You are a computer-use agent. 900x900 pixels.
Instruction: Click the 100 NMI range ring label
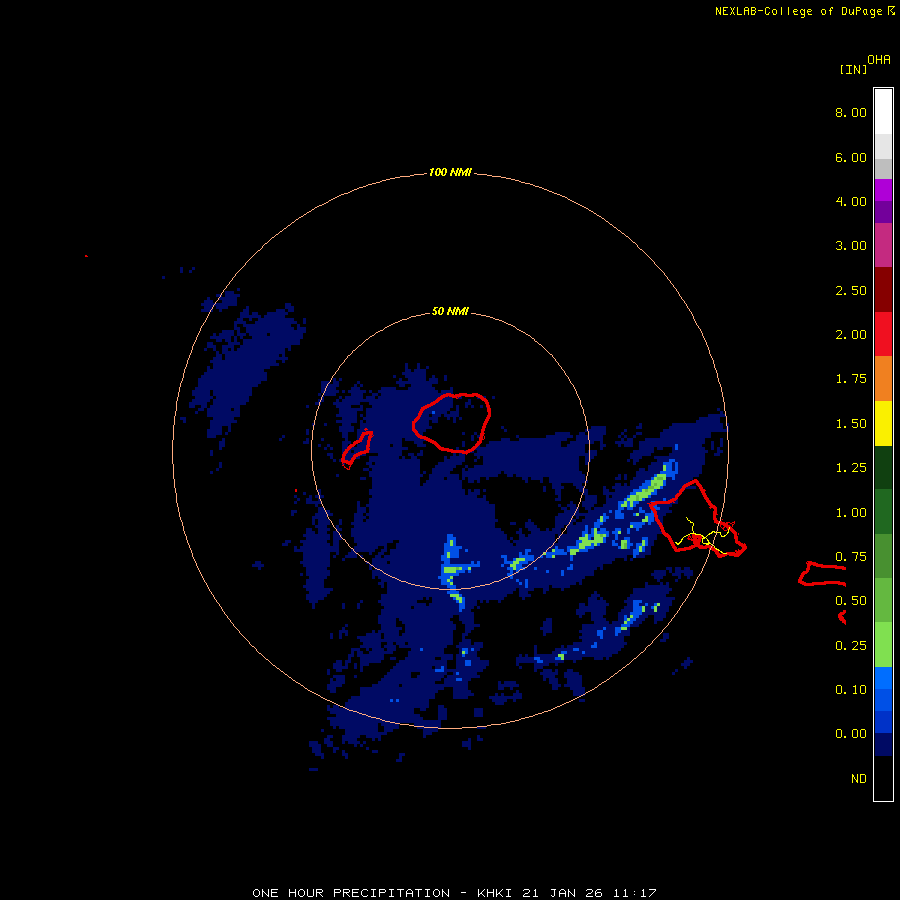pyautogui.click(x=449, y=172)
